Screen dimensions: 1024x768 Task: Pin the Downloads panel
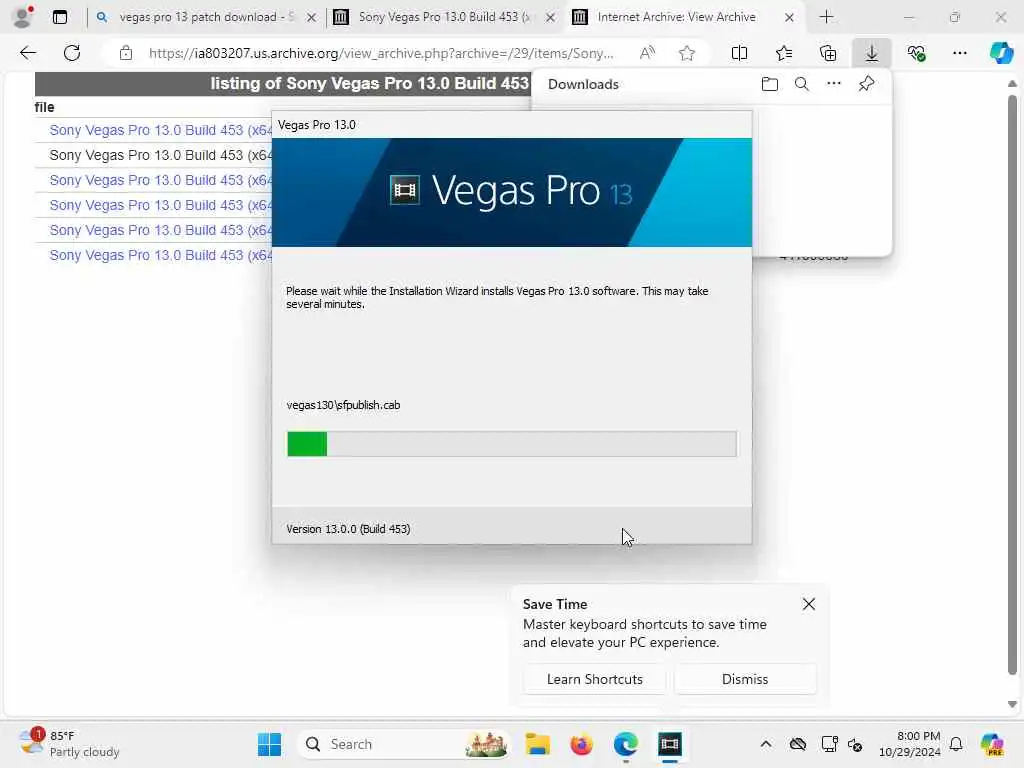click(x=866, y=84)
